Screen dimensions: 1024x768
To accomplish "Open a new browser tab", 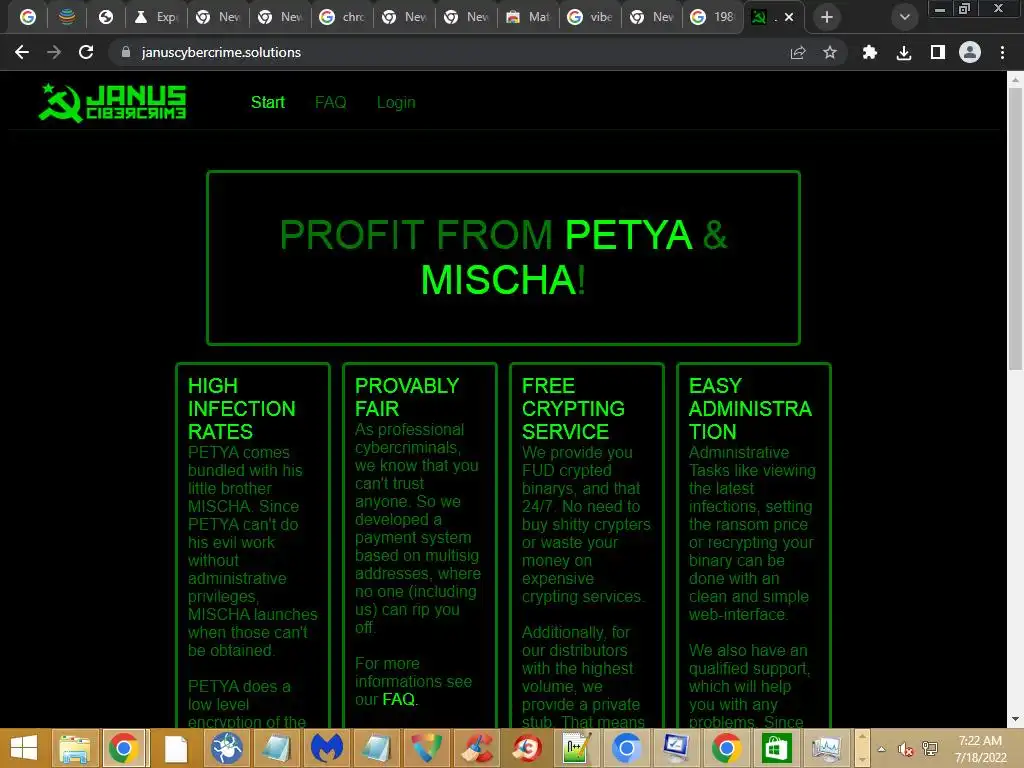I will click(x=827, y=17).
